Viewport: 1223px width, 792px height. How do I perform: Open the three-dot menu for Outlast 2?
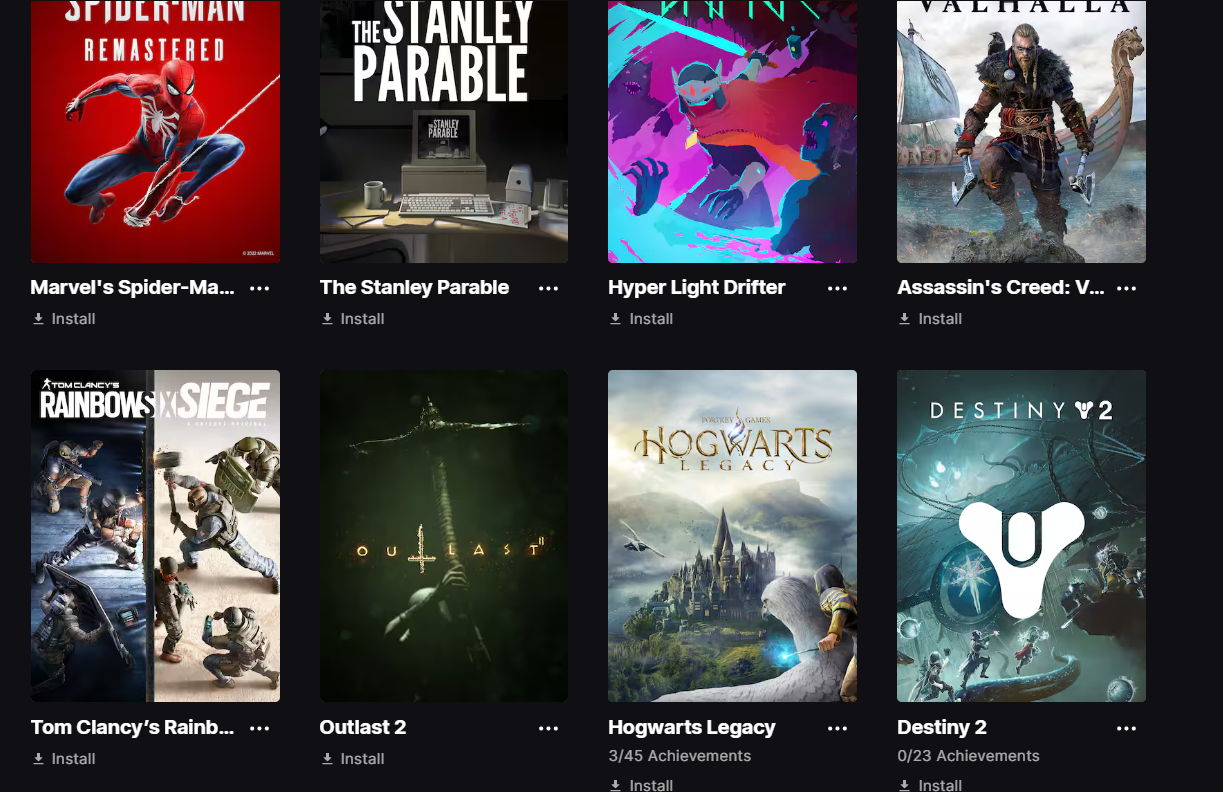coord(548,728)
